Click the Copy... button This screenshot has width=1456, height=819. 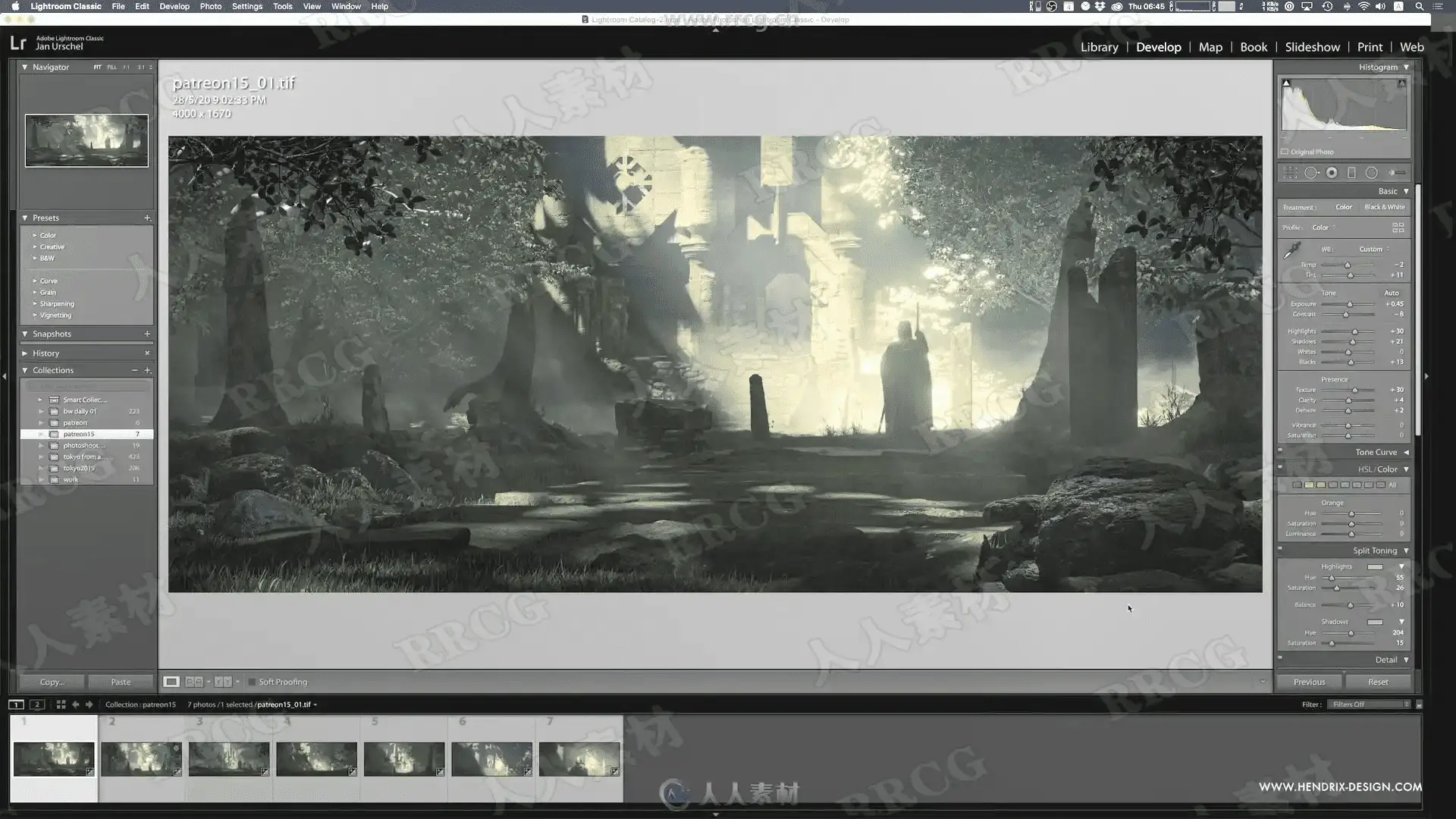coord(52,682)
